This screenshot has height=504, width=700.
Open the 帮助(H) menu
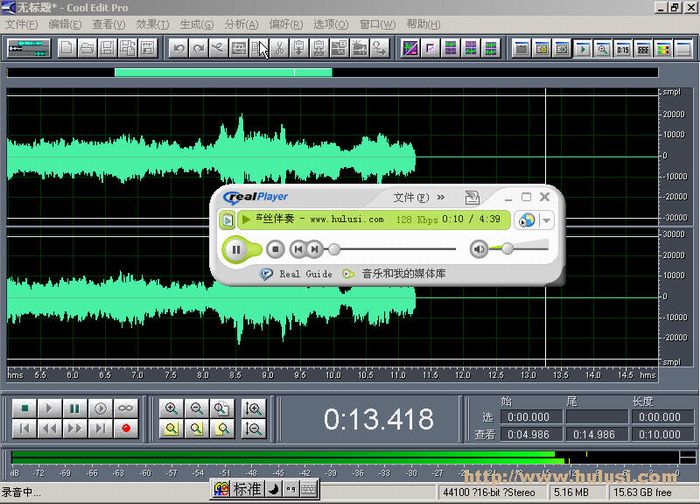pyautogui.click(x=423, y=24)
